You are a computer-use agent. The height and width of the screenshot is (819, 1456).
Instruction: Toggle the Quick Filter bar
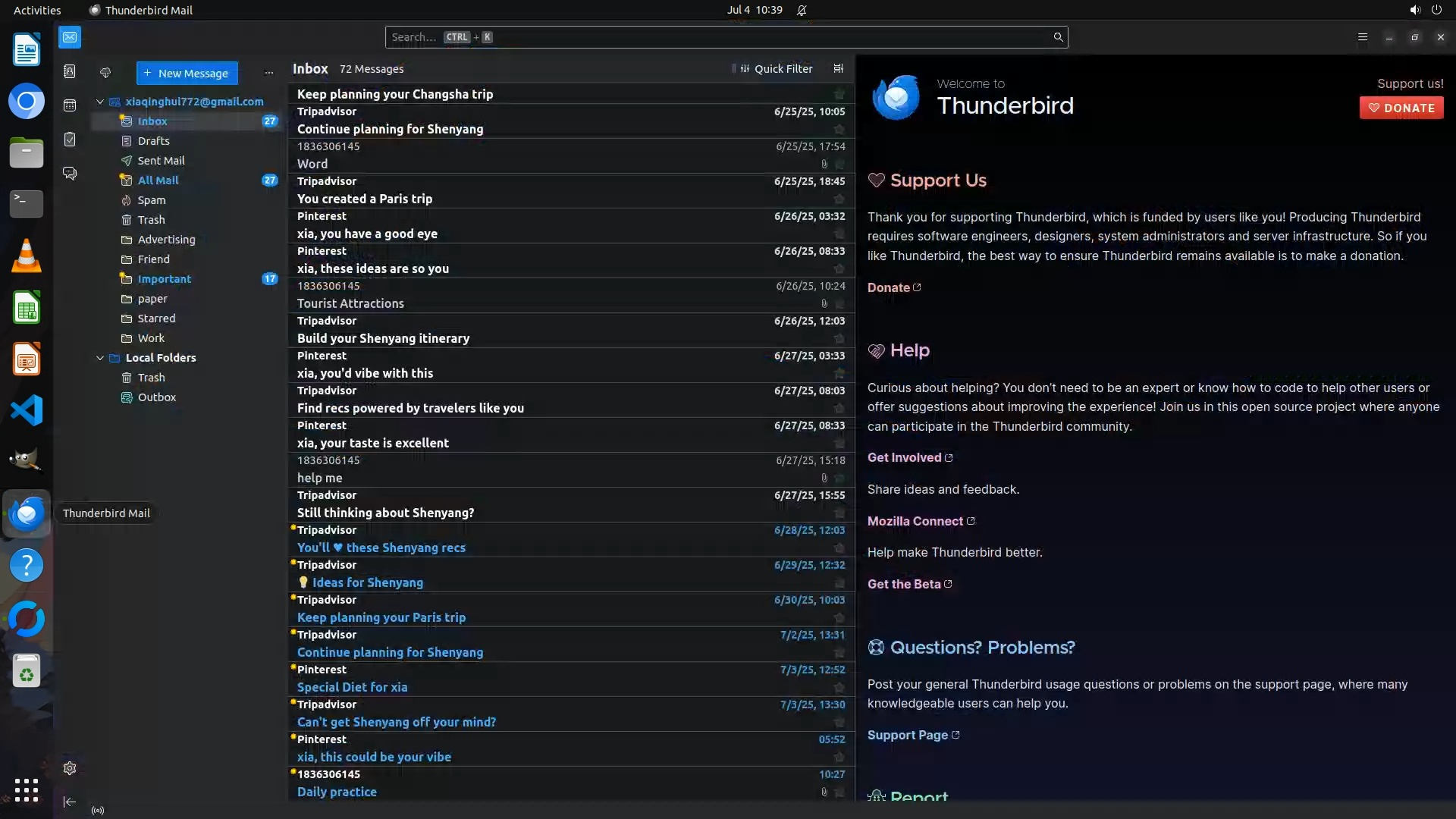click(776, 68)
